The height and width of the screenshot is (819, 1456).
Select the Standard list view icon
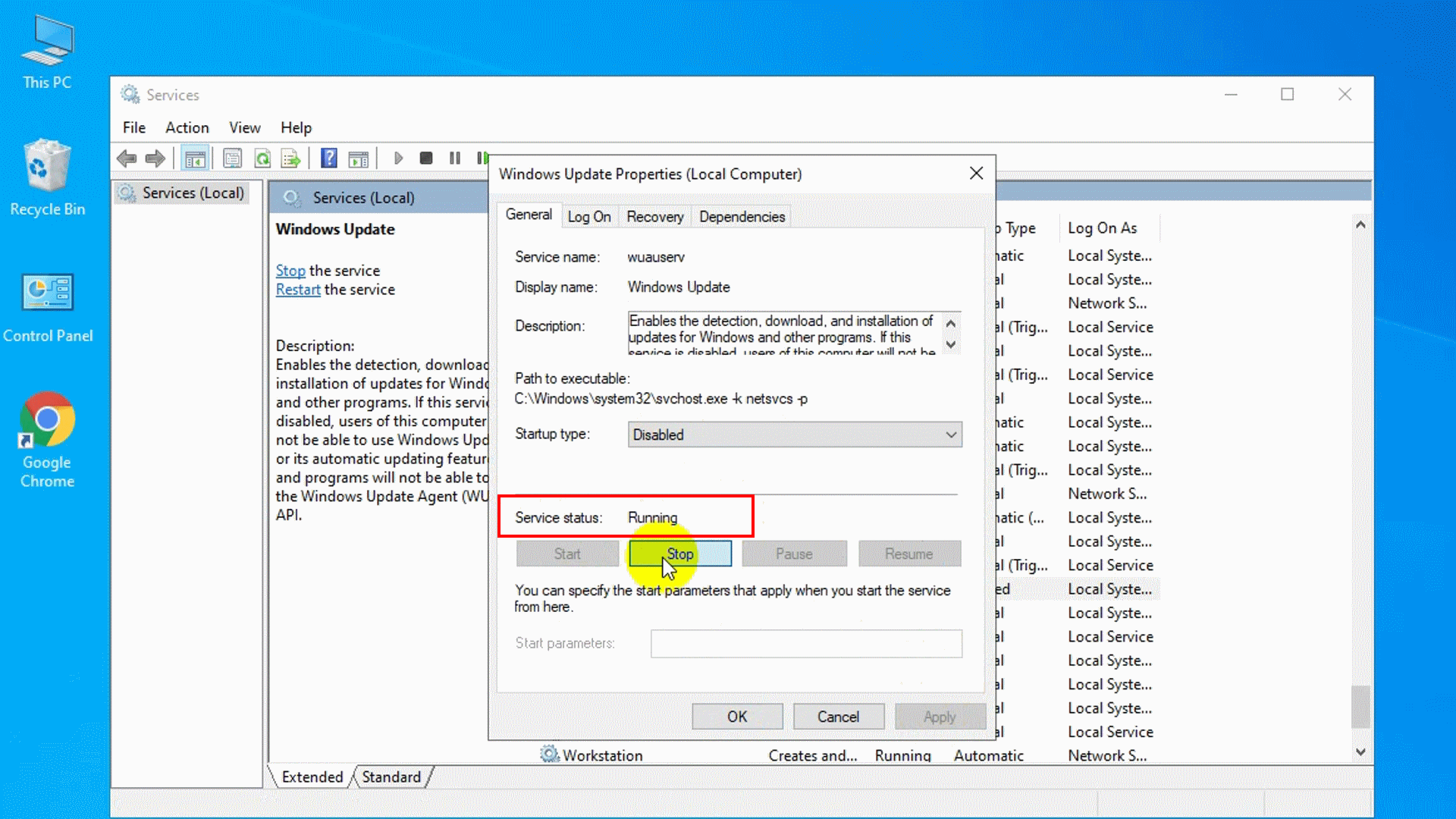[391, 776]
